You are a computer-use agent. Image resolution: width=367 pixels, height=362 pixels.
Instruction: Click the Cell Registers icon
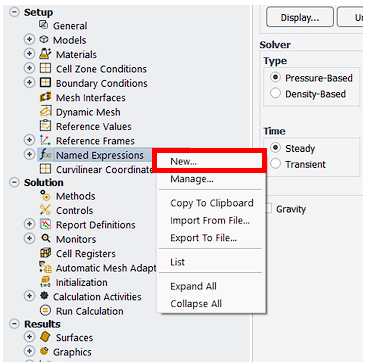45,253
